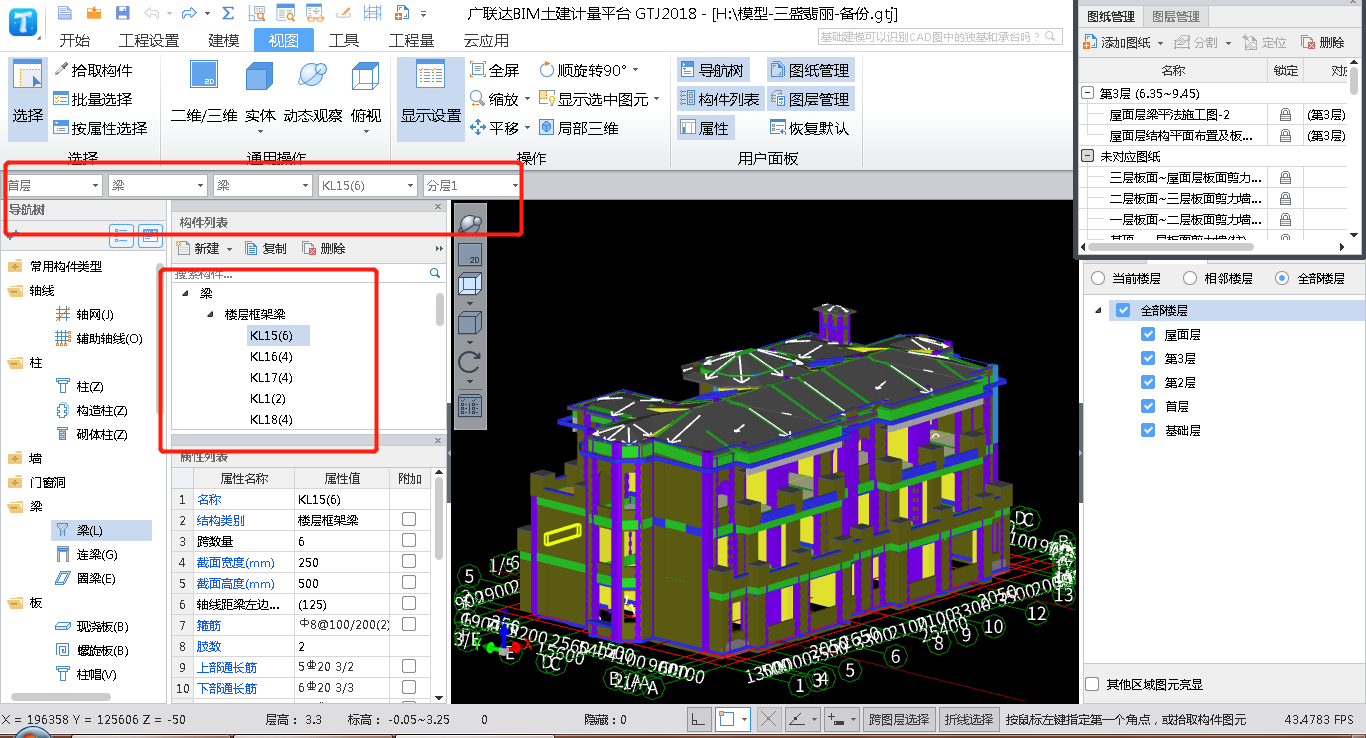Uncheck the 第2层 floor checkbox
This screenshot has height=738, width=1366.
[1148, 382]
